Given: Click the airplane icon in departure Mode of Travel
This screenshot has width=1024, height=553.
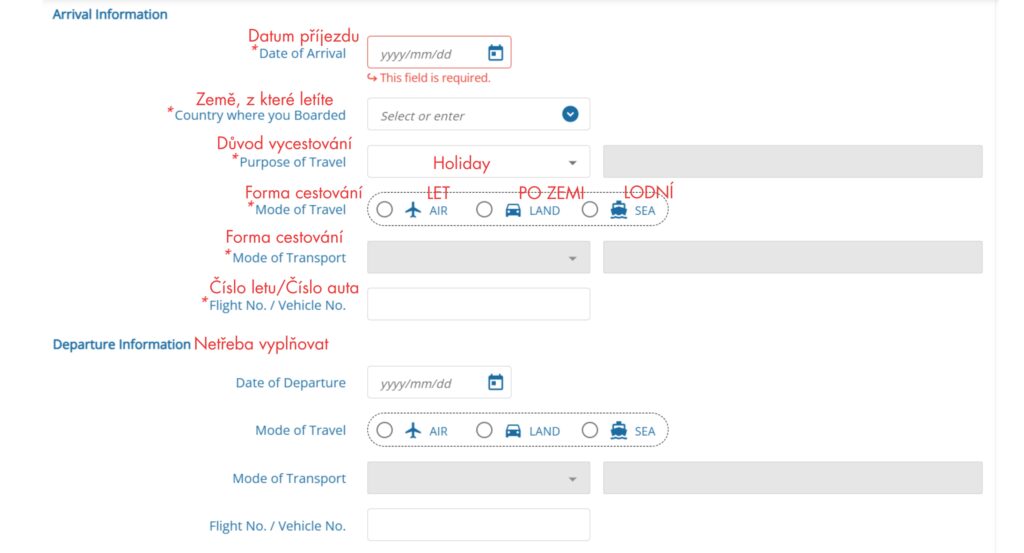Looking at the screenshot, I should point(413,431).
